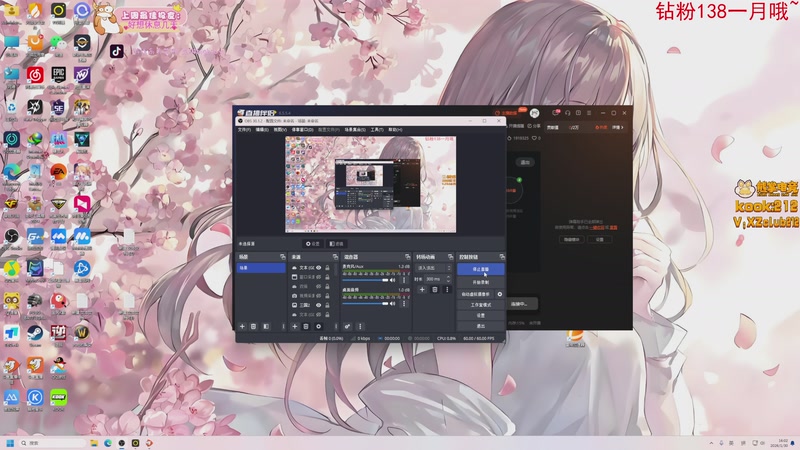Undock the Scene Transitions panel

[x=451, y=257]
